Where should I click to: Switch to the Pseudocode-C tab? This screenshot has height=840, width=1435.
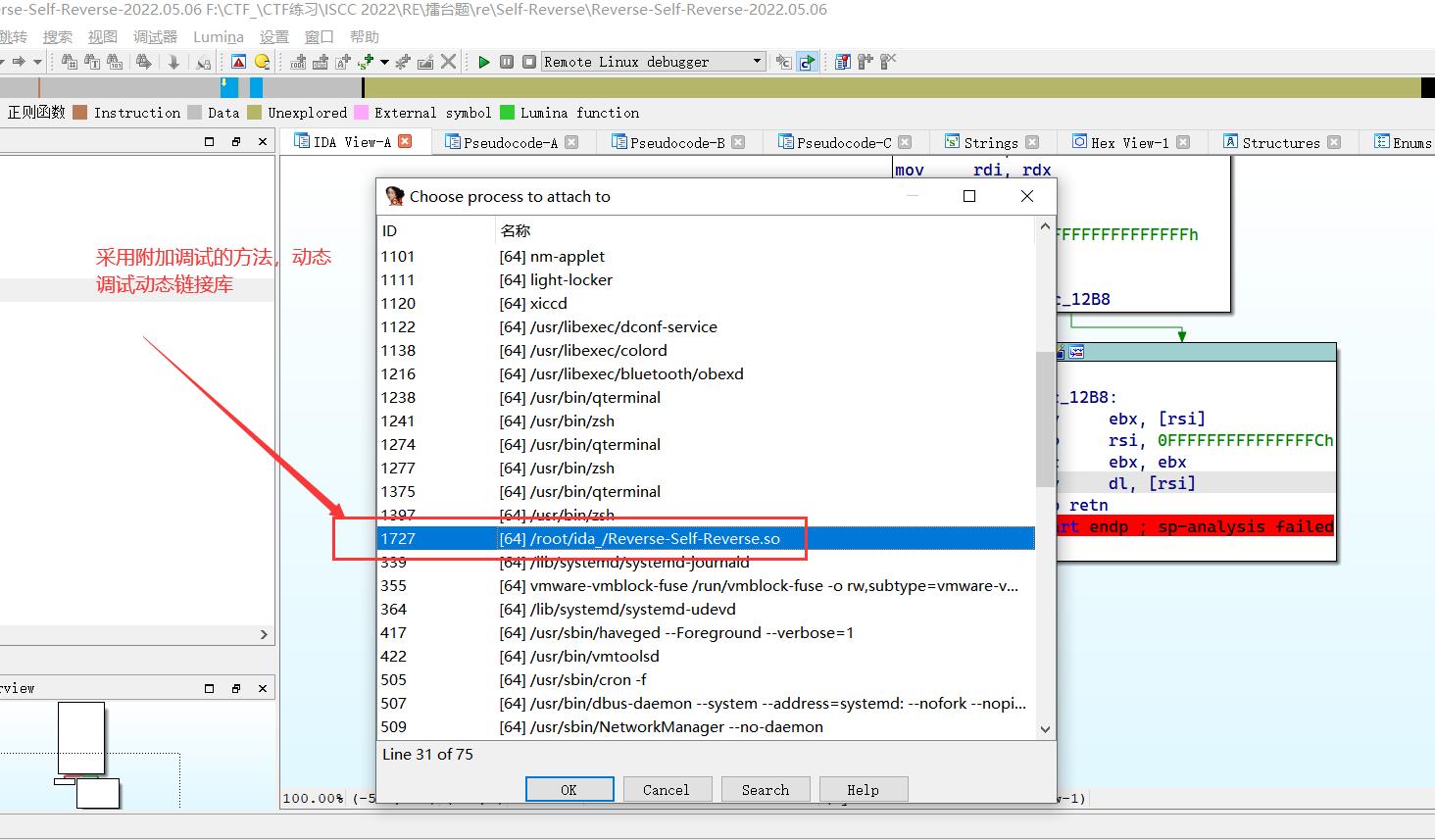844,142
